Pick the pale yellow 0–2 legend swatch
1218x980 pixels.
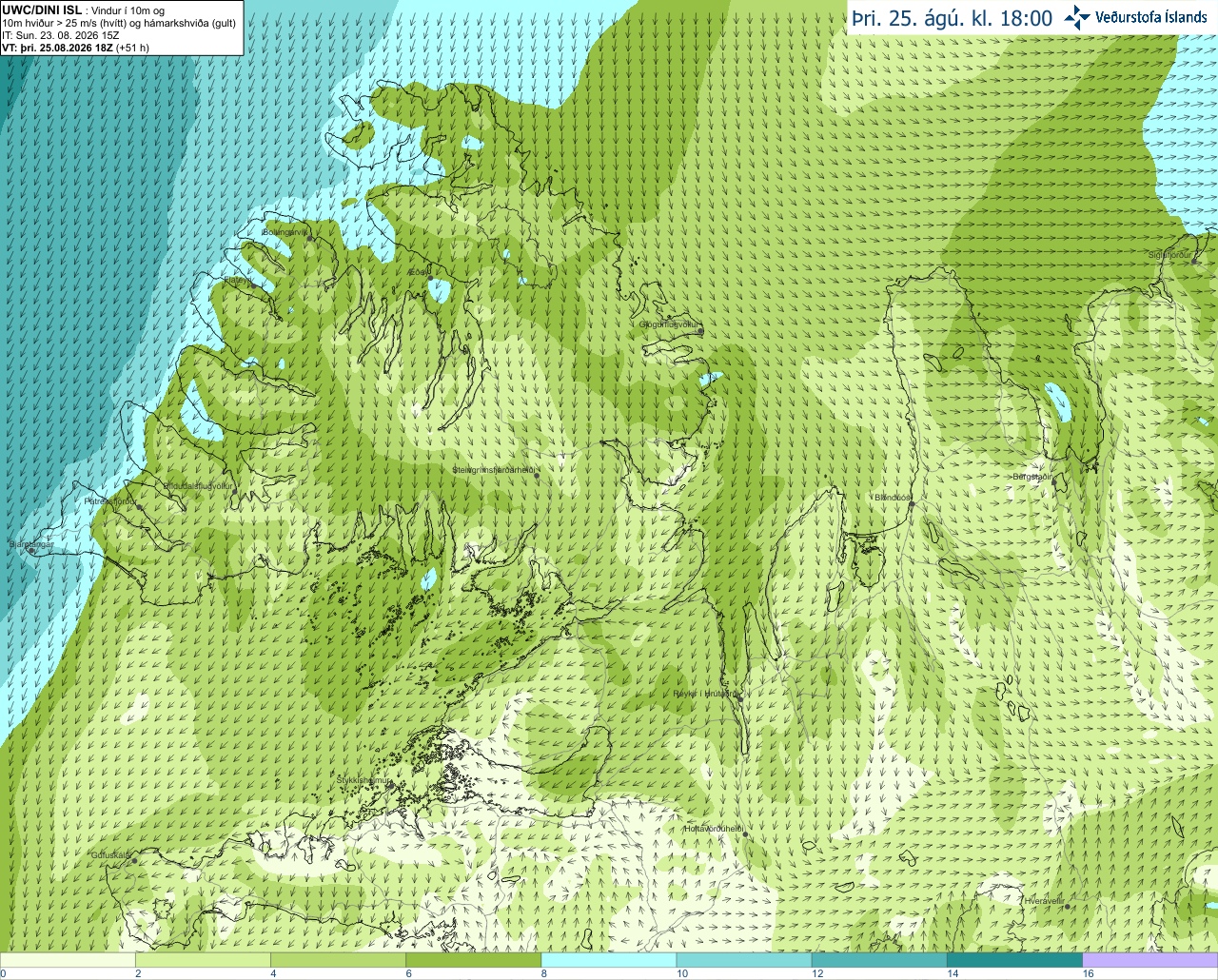[x=68, y=960]
